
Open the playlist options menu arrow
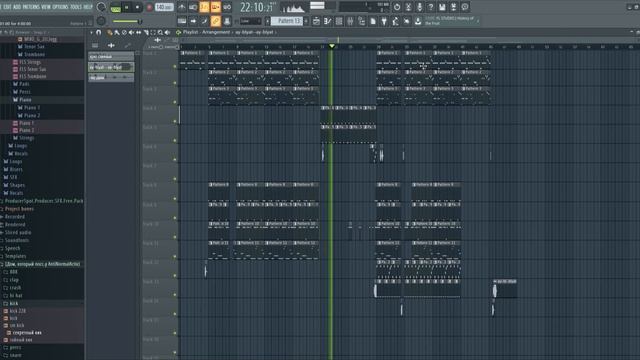(x=91, y=32)
